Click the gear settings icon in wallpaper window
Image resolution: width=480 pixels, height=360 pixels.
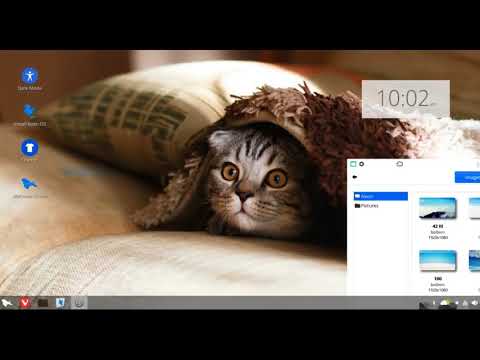click(x=361, y=164)
